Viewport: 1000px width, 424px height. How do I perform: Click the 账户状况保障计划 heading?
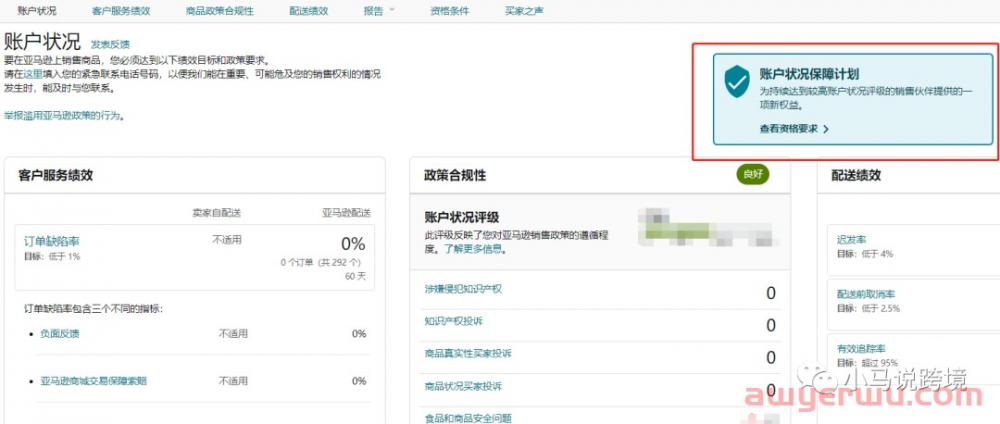coord(809,74)
